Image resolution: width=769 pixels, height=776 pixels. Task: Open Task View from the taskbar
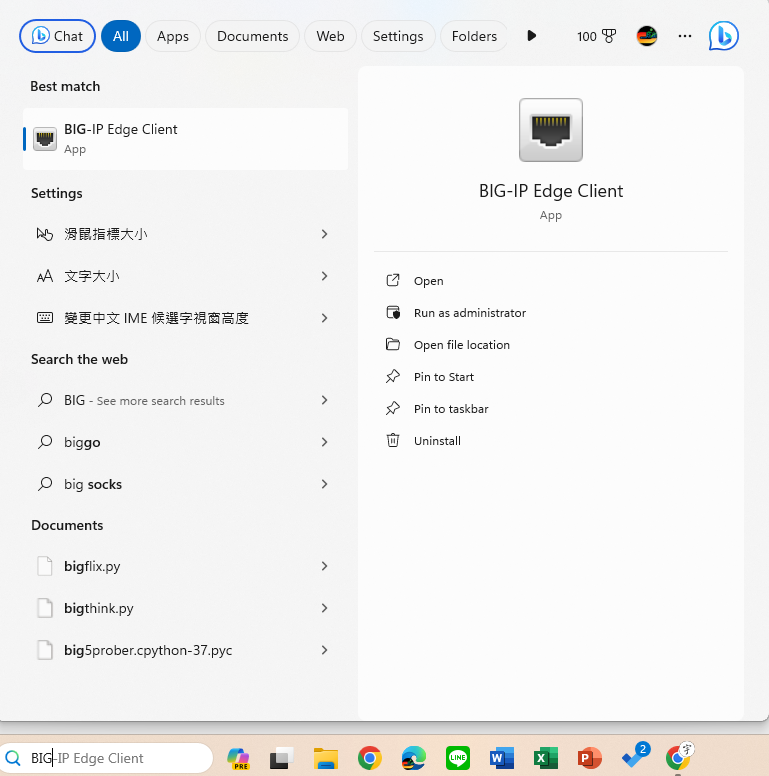pos(282,758)
